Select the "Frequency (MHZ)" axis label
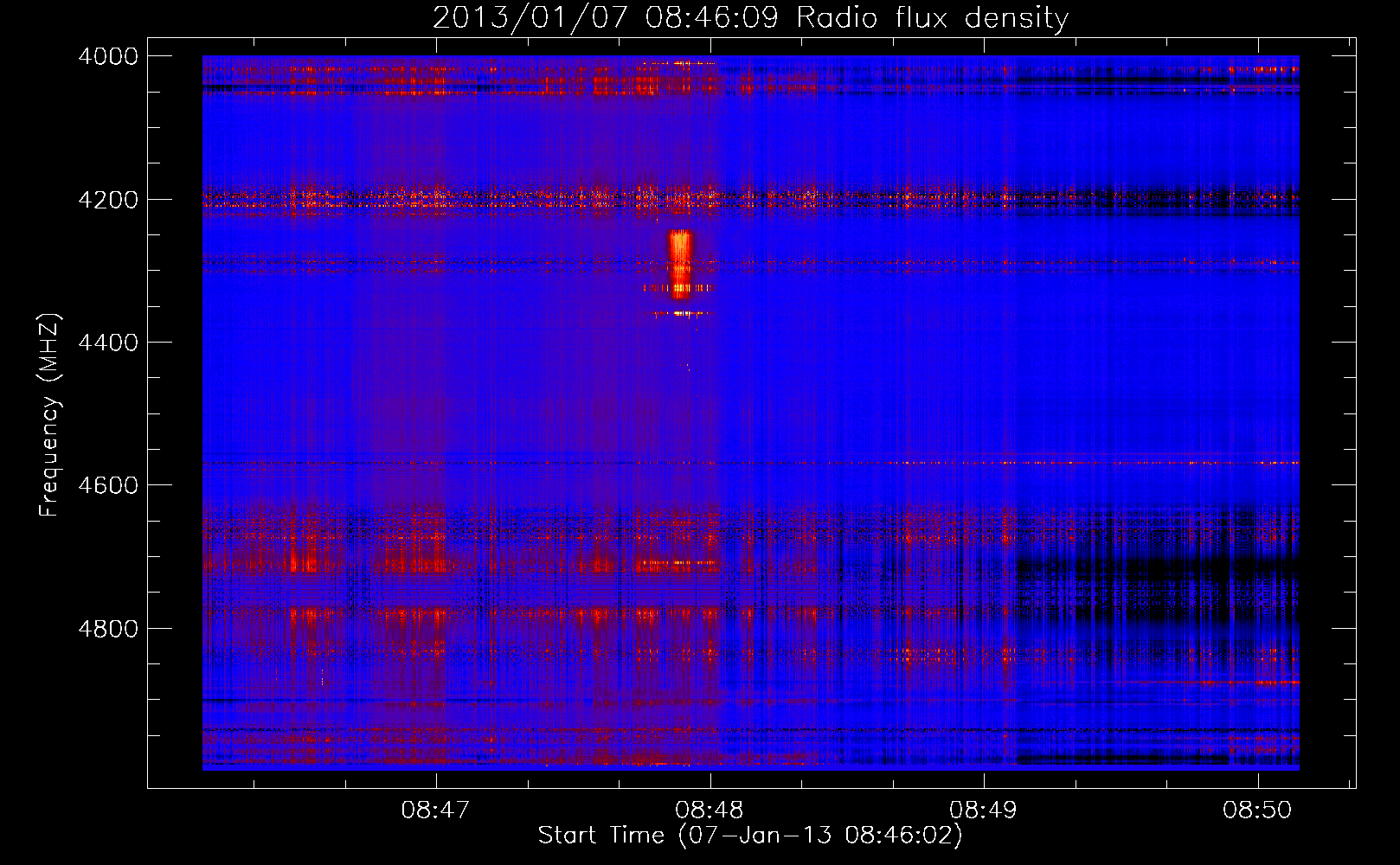The height and width of the screenshot is (865, 1400). [x=50, y=415]
